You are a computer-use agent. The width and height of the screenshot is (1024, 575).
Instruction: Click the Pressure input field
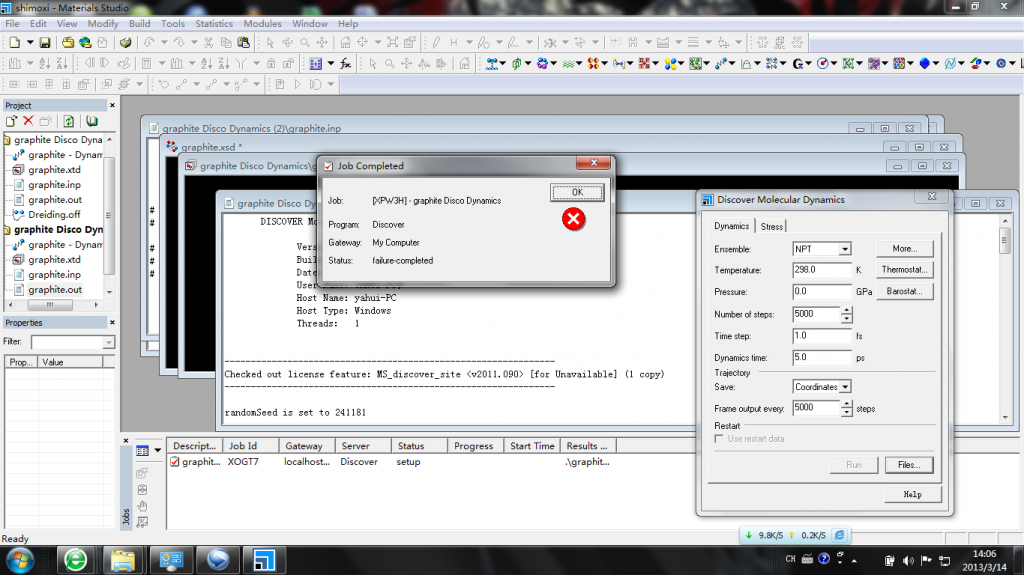[x=822, y=291]
